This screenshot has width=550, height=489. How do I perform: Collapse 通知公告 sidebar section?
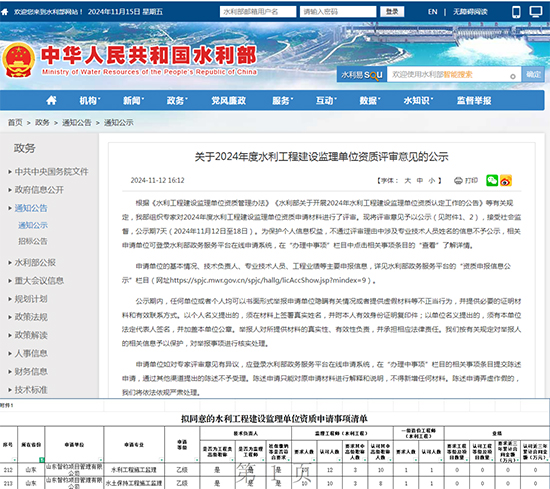(31, 208)
